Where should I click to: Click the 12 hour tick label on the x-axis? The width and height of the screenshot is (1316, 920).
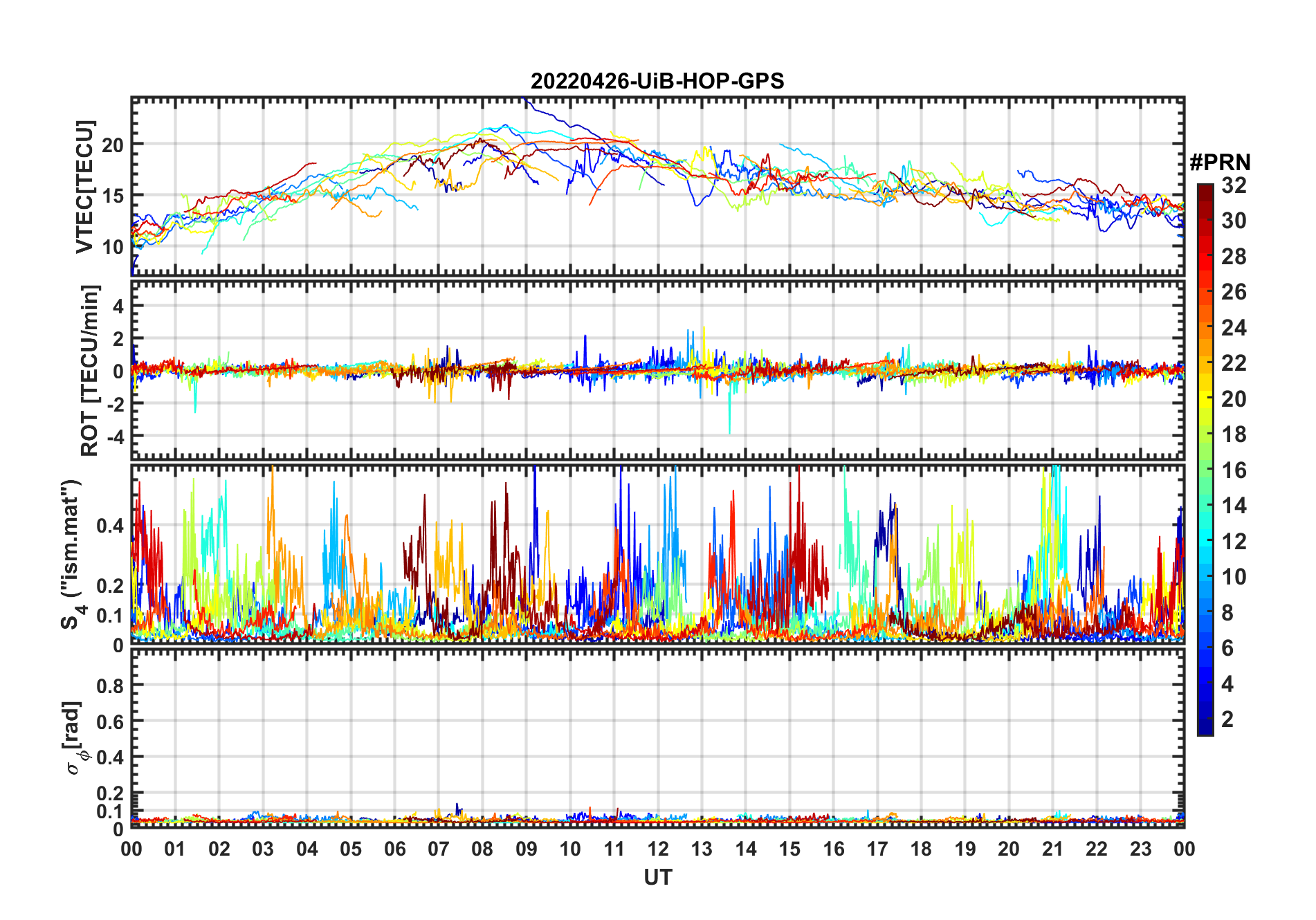coord(657,849)
